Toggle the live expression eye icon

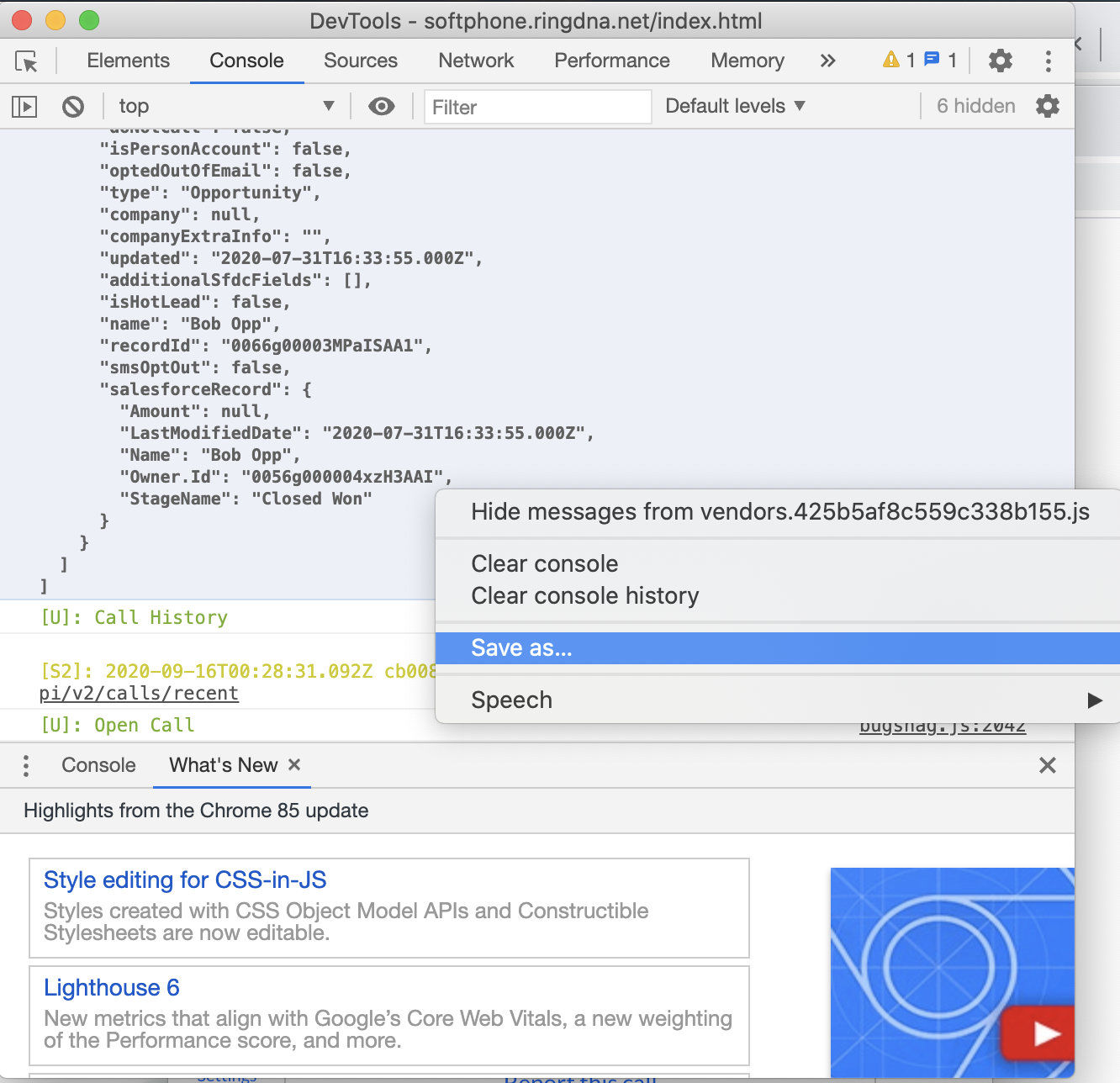(x=381, y=106)
